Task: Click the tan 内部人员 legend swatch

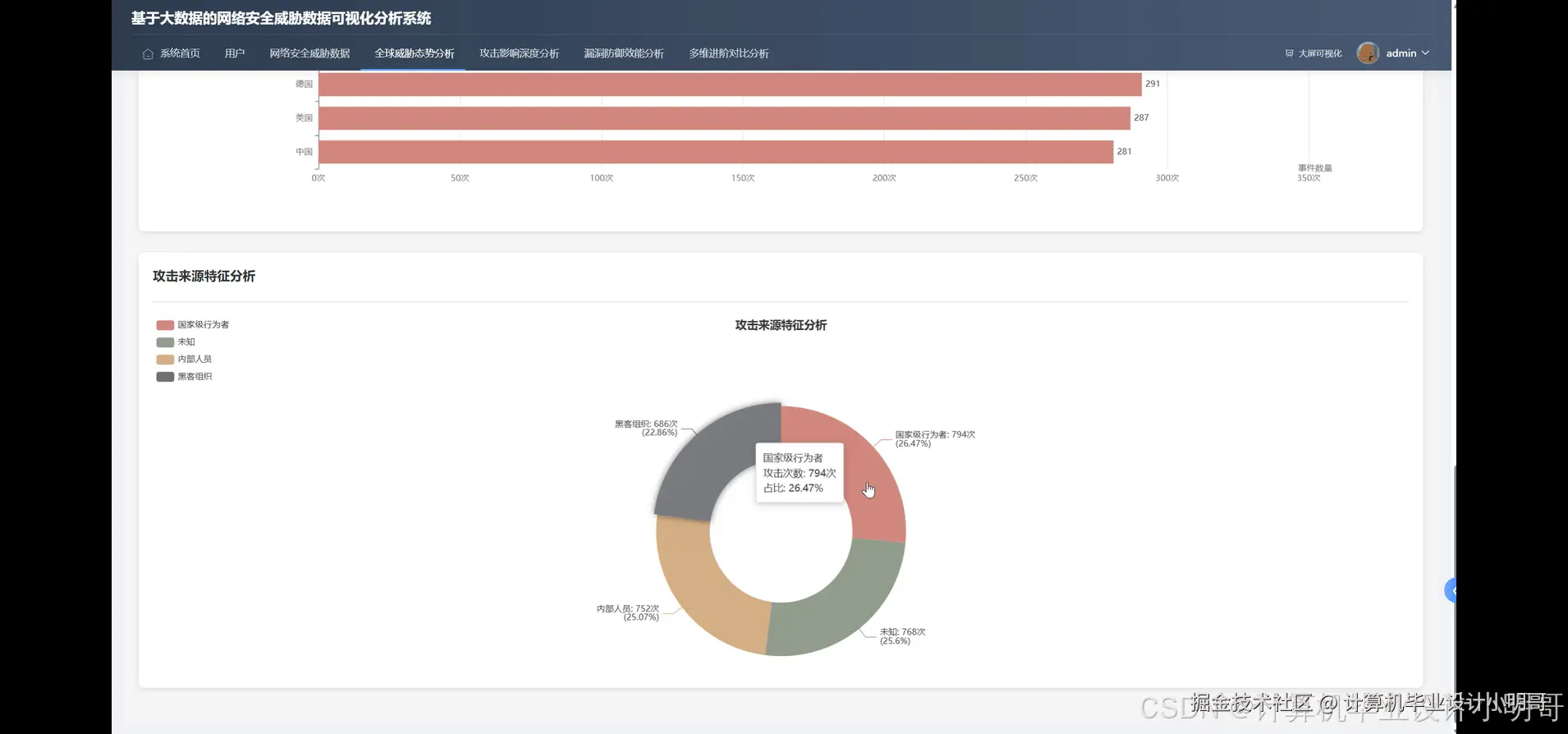Action: [x=165, y=360]
